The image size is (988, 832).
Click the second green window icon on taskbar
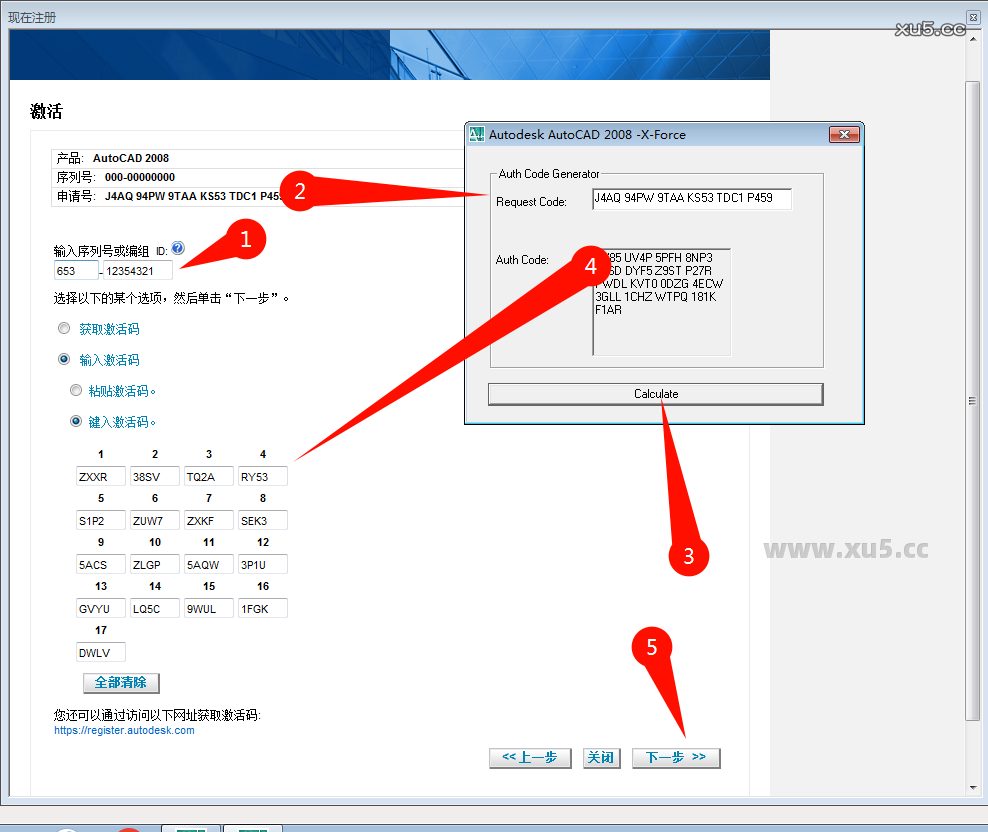[252, 828]
